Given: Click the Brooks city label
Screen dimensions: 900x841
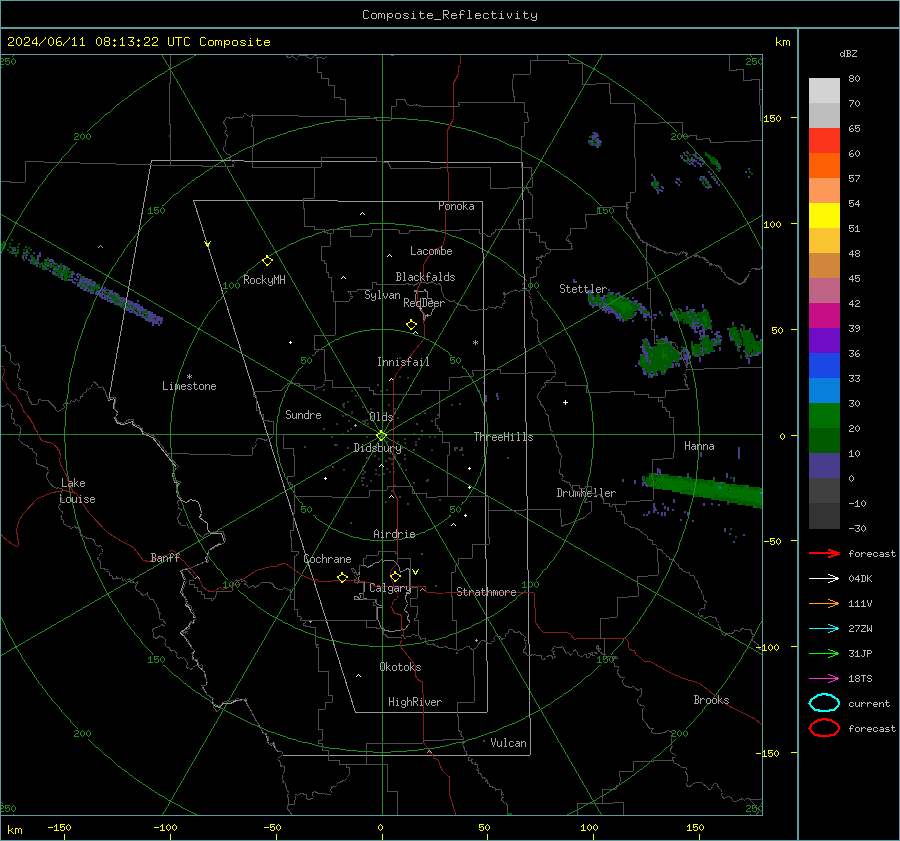Looking at the screenshot, I should click(x=711, y=700).
